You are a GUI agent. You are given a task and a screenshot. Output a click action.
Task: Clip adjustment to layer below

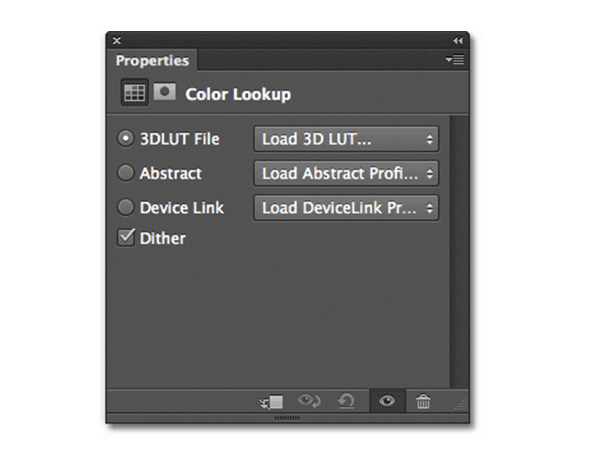coord(271,401)
